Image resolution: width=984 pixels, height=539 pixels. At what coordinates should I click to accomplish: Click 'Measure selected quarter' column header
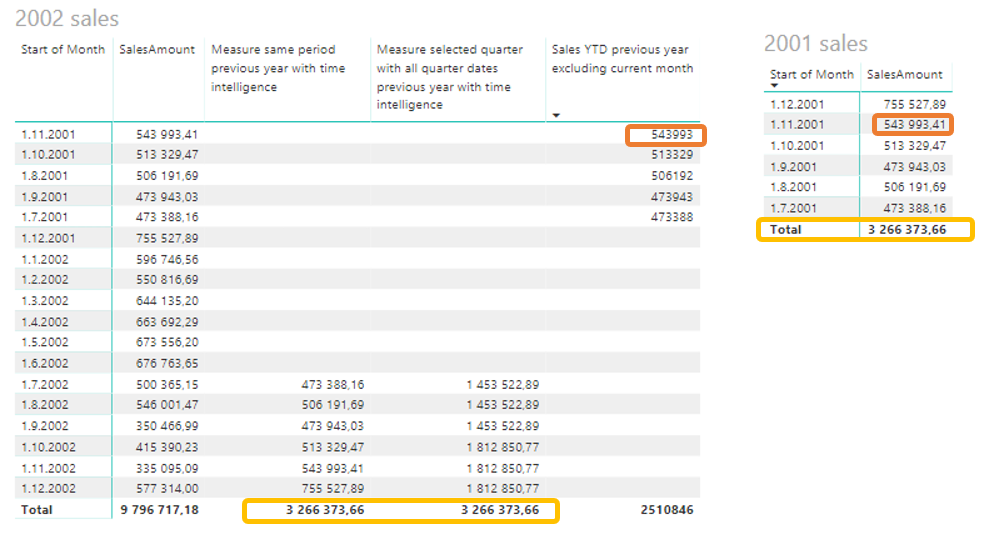(449, 77)
